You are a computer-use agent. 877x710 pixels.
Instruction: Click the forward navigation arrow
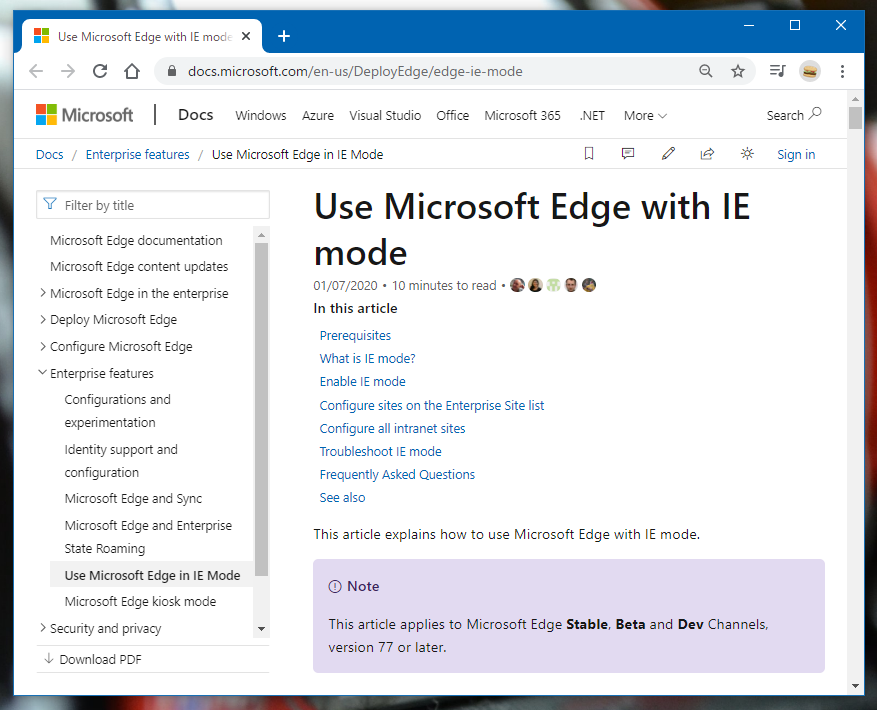[68, 72]
